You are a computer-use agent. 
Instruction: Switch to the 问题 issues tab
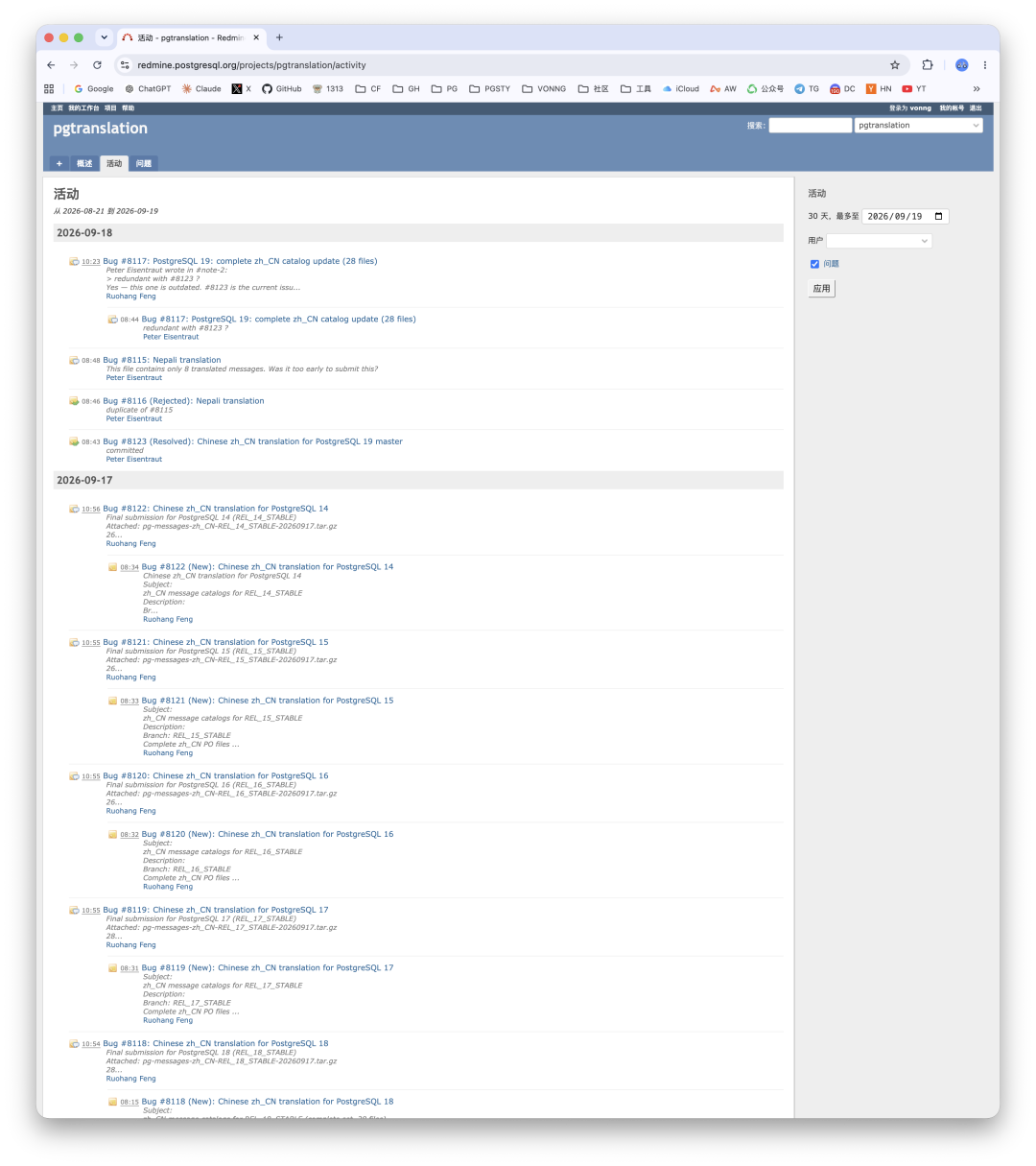pyautogui.click(x=143, y=163)
